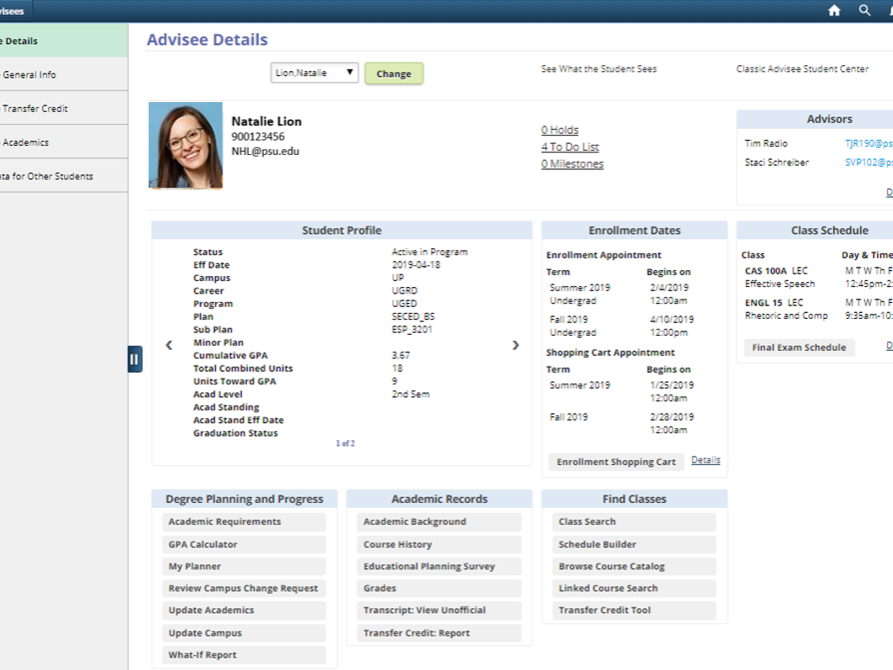
Task: Open the Lion,Natalie advisee dropdown
Action: [x=314, y=73]
